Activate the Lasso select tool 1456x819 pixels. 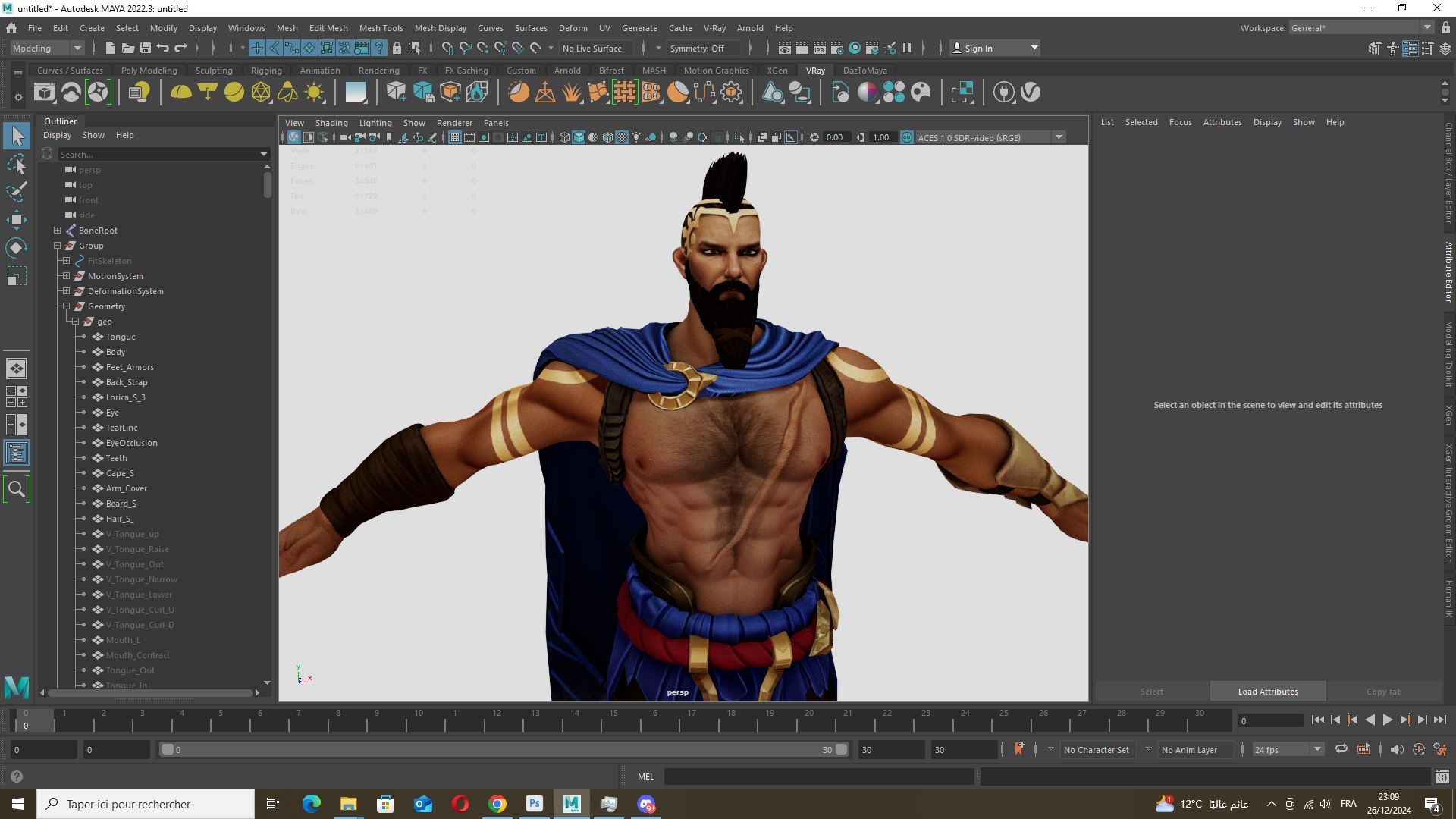(17, 164)
